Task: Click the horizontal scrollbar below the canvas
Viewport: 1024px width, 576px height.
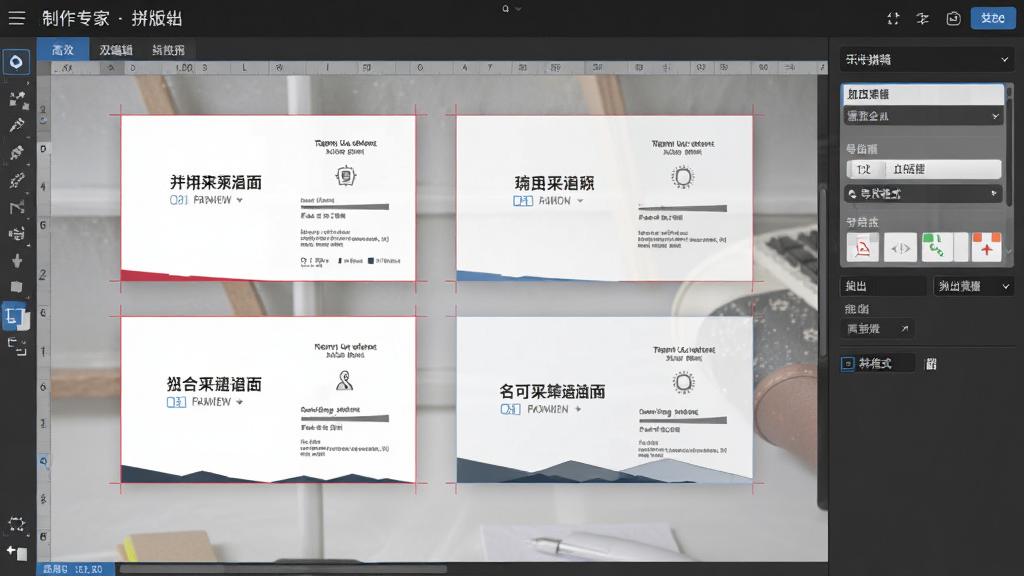Action: pyautogui.click(x=283, y=569)
